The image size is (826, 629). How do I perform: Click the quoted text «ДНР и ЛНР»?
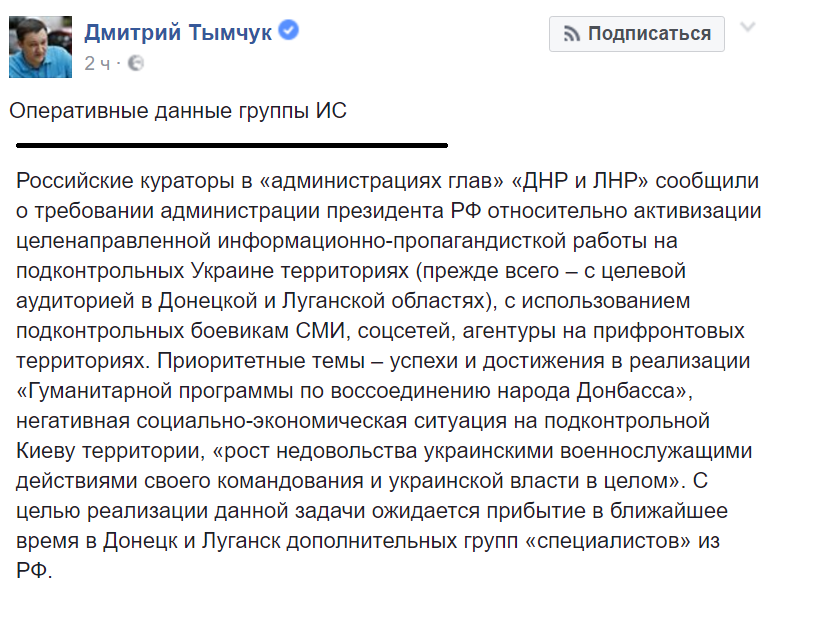[580, 181]
